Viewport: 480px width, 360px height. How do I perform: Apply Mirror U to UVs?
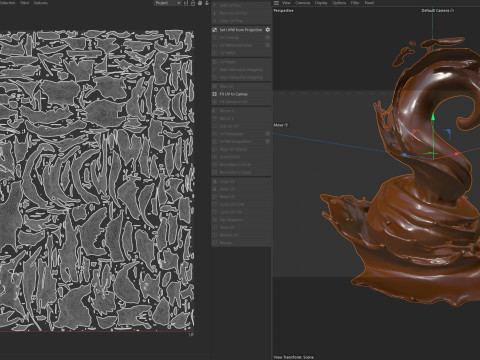[241, 111]
